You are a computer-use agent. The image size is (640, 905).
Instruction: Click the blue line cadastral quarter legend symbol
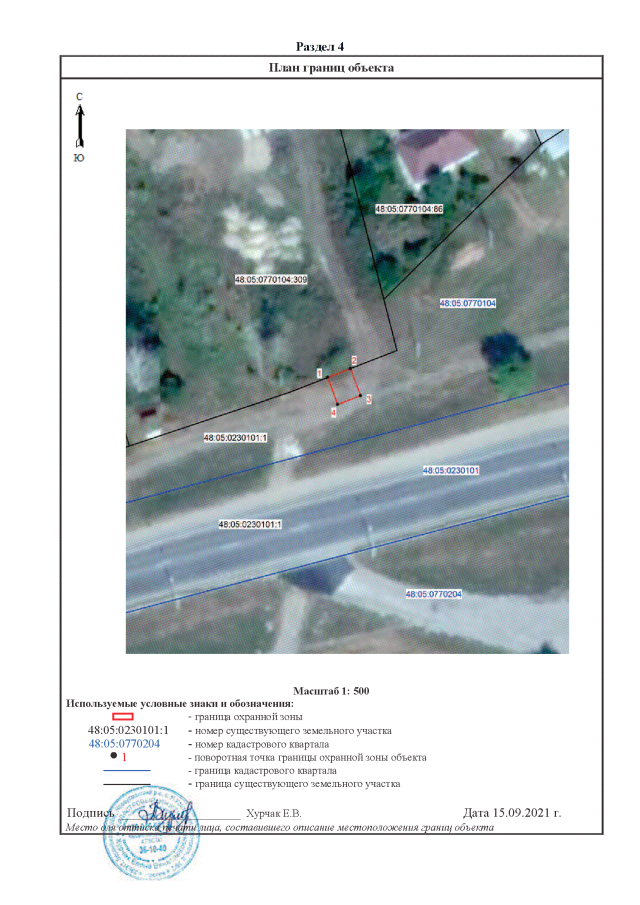[125, 771]
